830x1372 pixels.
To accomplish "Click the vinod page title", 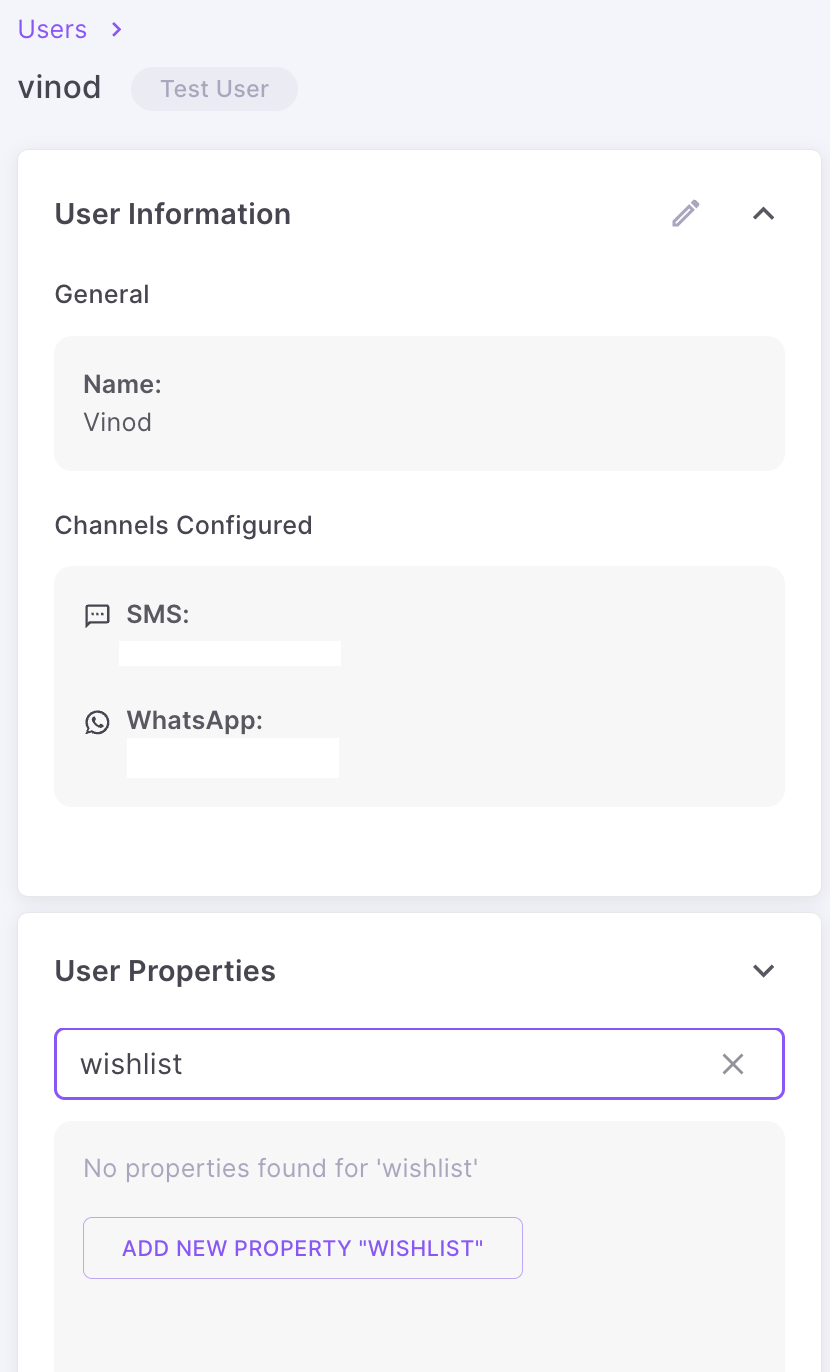I will (x=60, y=88).
